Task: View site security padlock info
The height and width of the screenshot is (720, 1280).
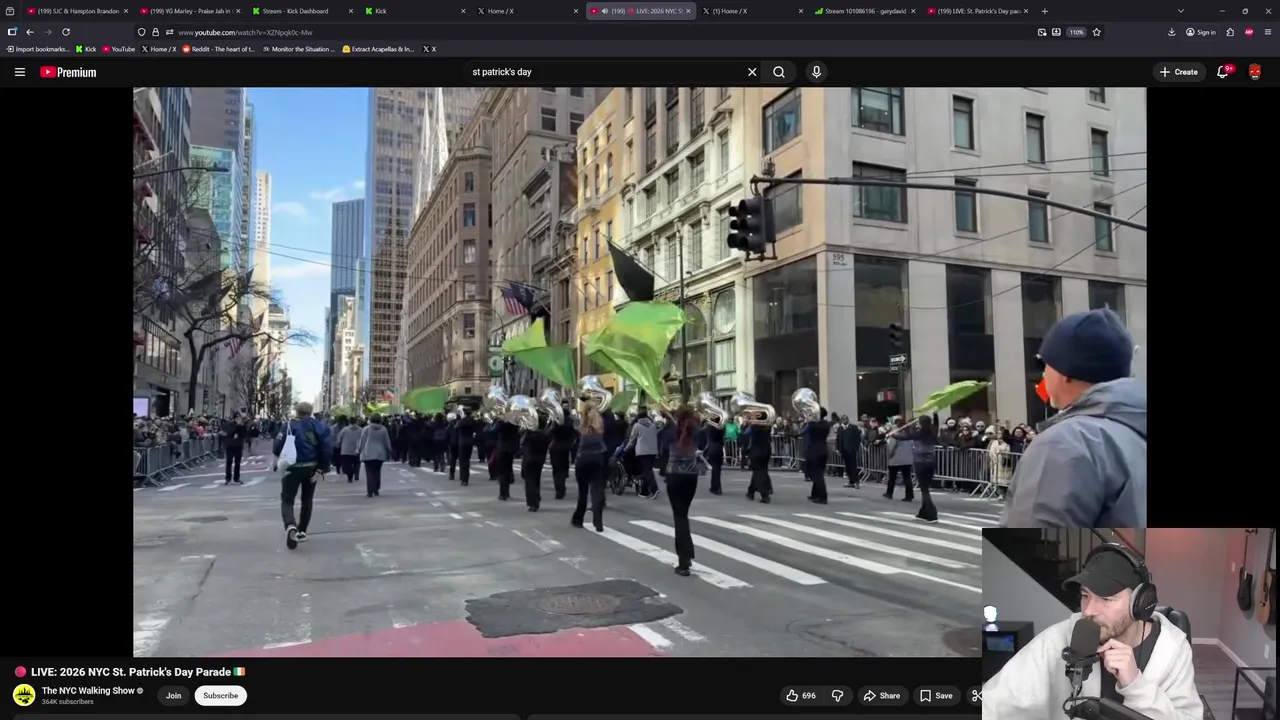Action: click(x=155, y=32)
